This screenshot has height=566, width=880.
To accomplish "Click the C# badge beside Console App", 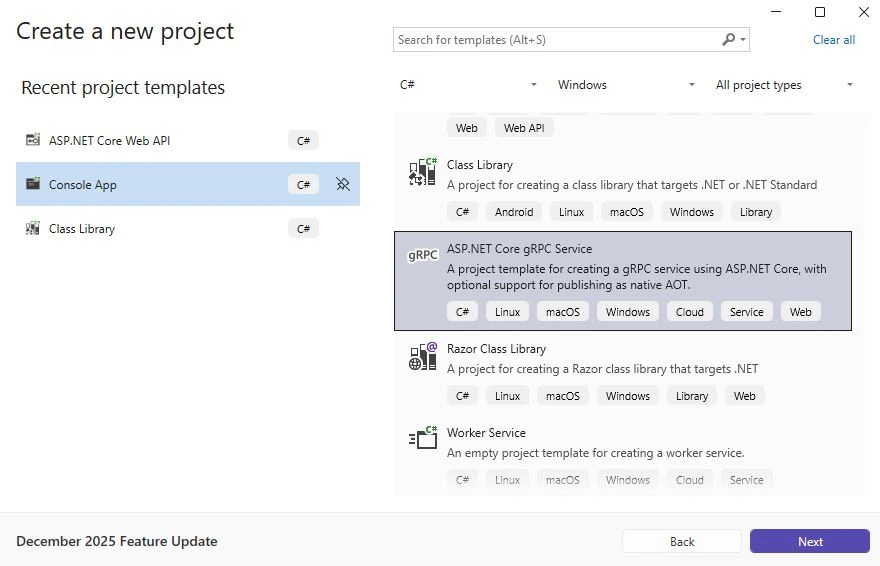I will pyautogui.click(x=303, y=185).
